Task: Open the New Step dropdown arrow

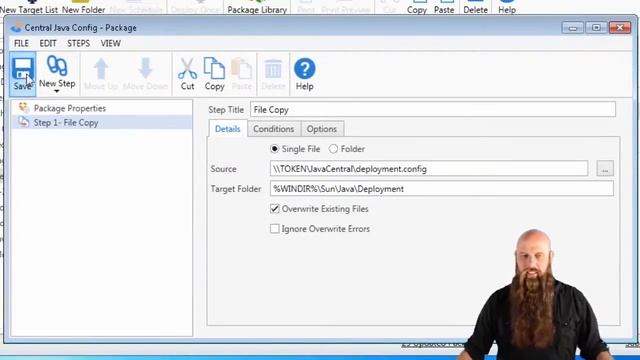Action: pos(57,91)
